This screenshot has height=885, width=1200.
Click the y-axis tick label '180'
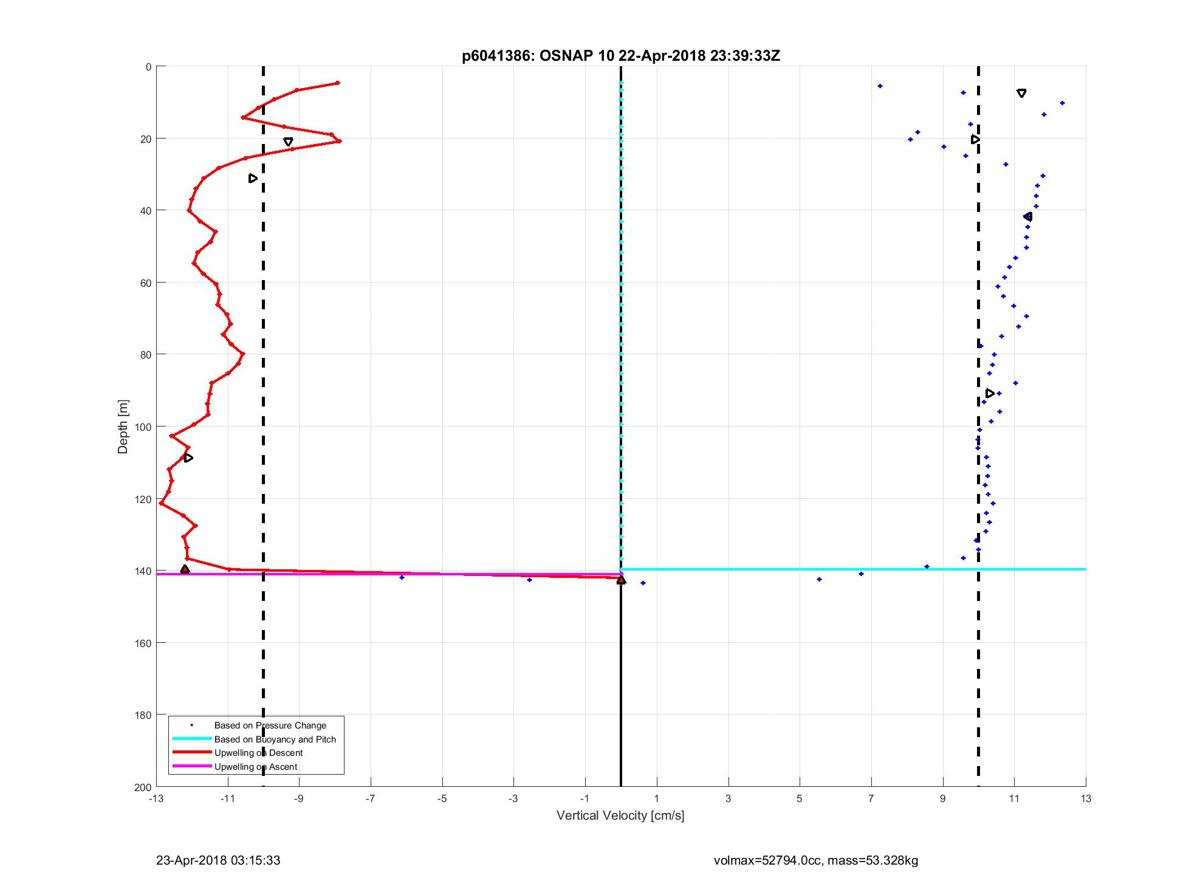[142, 715]
